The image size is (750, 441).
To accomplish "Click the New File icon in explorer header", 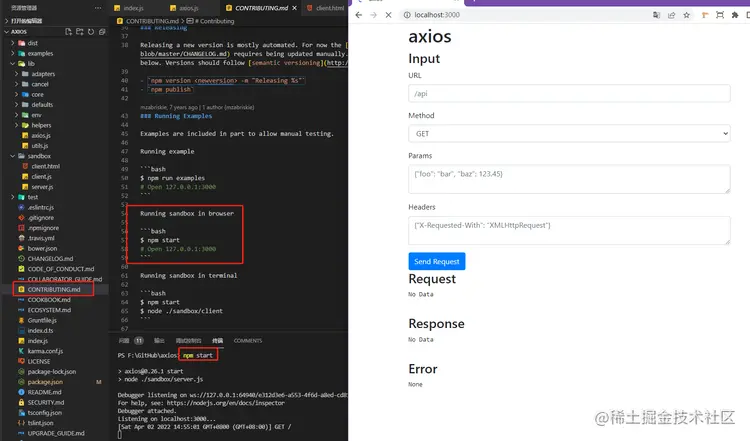I will pyautogui.click(x=68, y=32).
